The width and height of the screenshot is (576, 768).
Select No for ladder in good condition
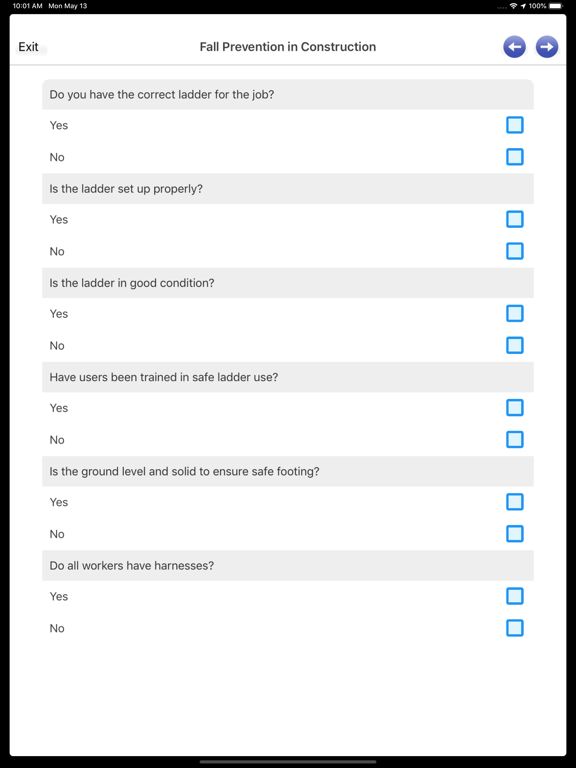(515, 345)
